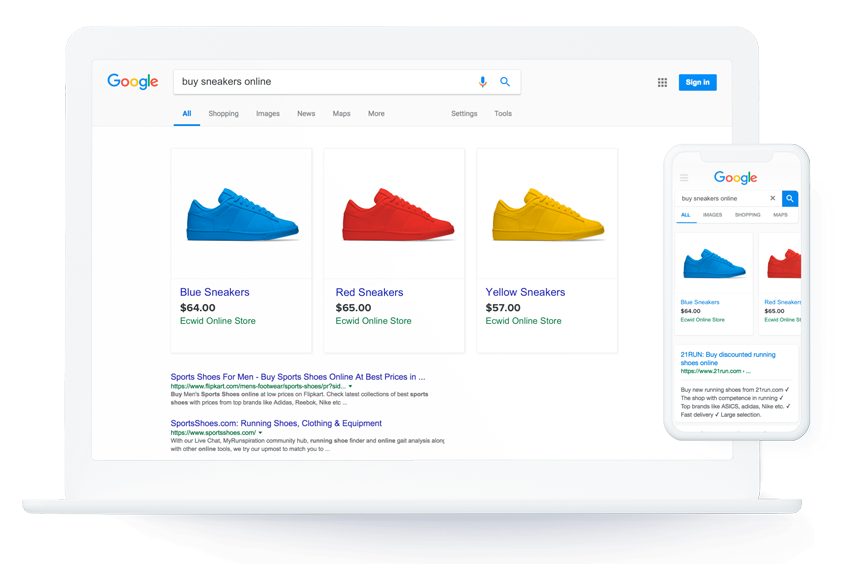
Task: Click the Sign in button
Action: tap(698, 82)
